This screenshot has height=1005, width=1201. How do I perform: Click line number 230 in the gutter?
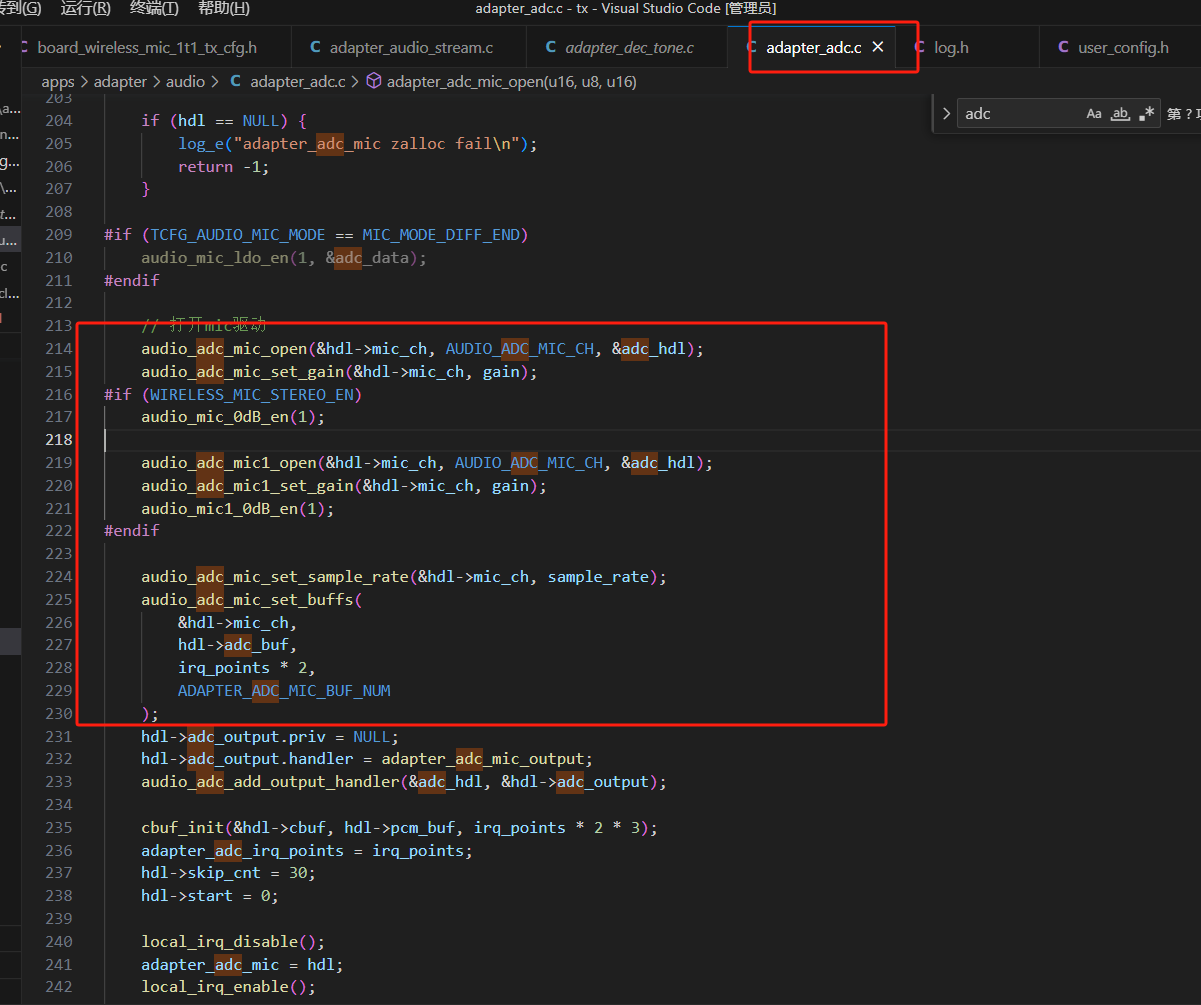click(x=59, y=714)
